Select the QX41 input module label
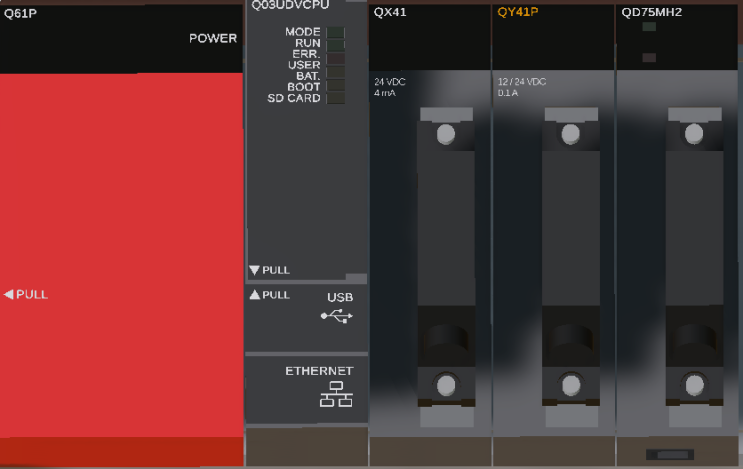 point(390,12)
